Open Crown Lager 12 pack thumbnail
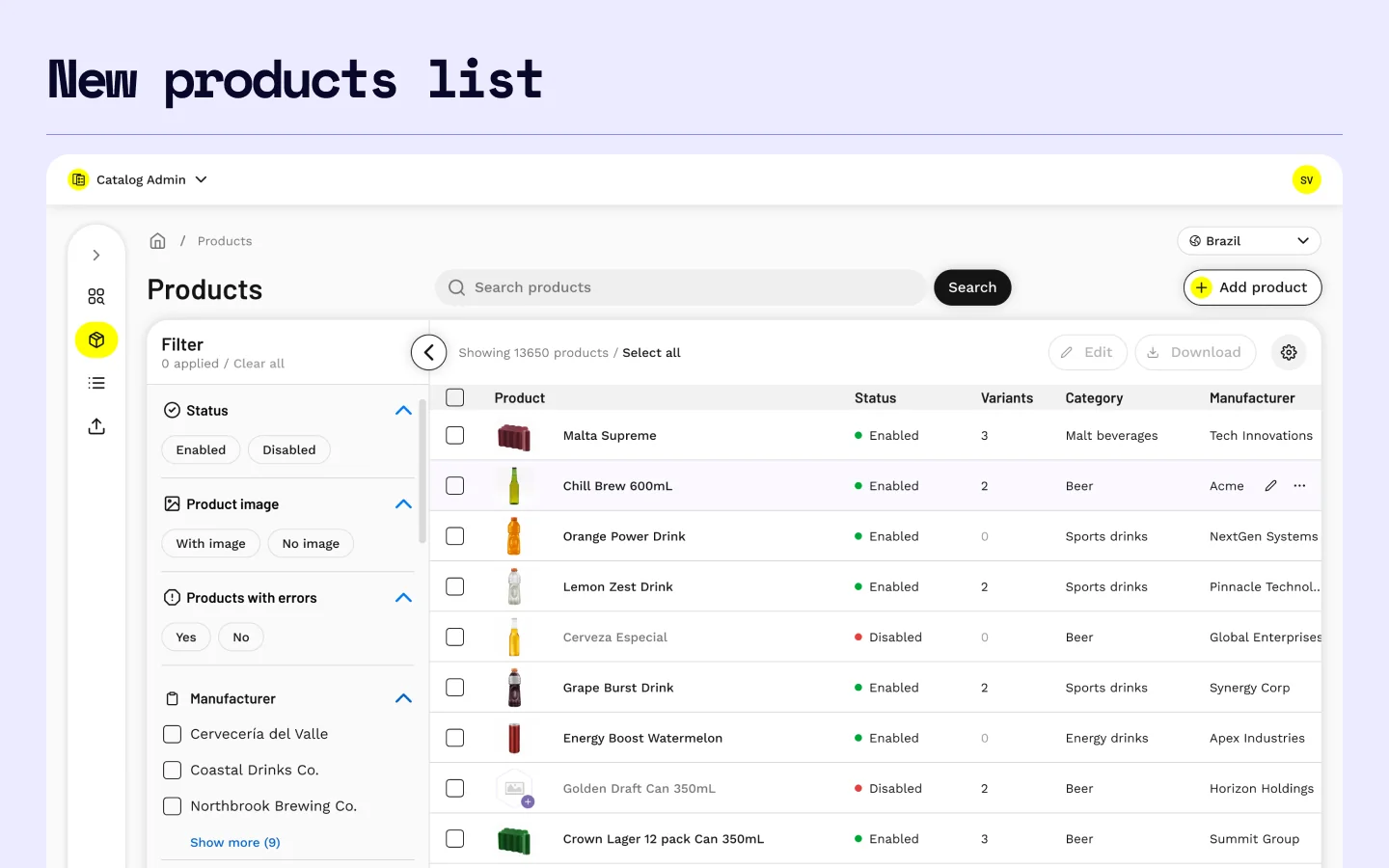 [514, 840]
